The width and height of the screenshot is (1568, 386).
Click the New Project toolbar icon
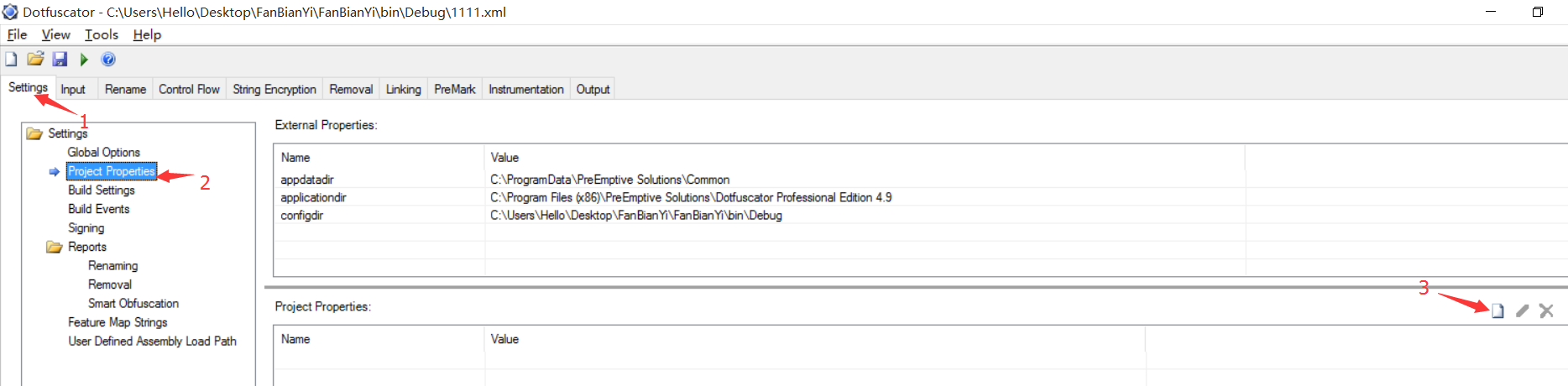(x=11, y=59)
